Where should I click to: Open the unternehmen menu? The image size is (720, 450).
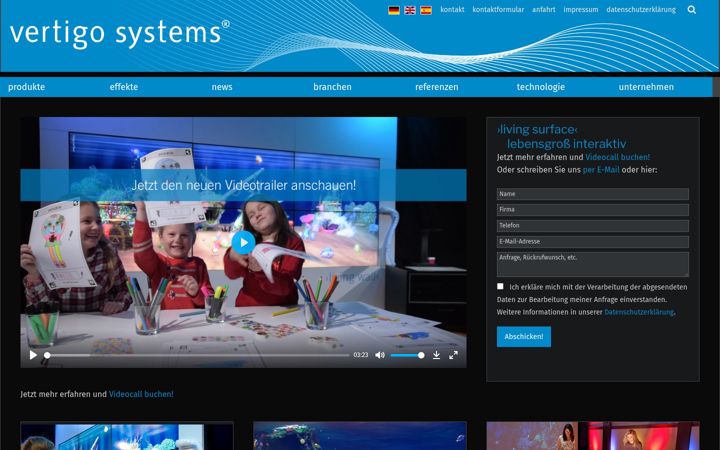(646, 87)
